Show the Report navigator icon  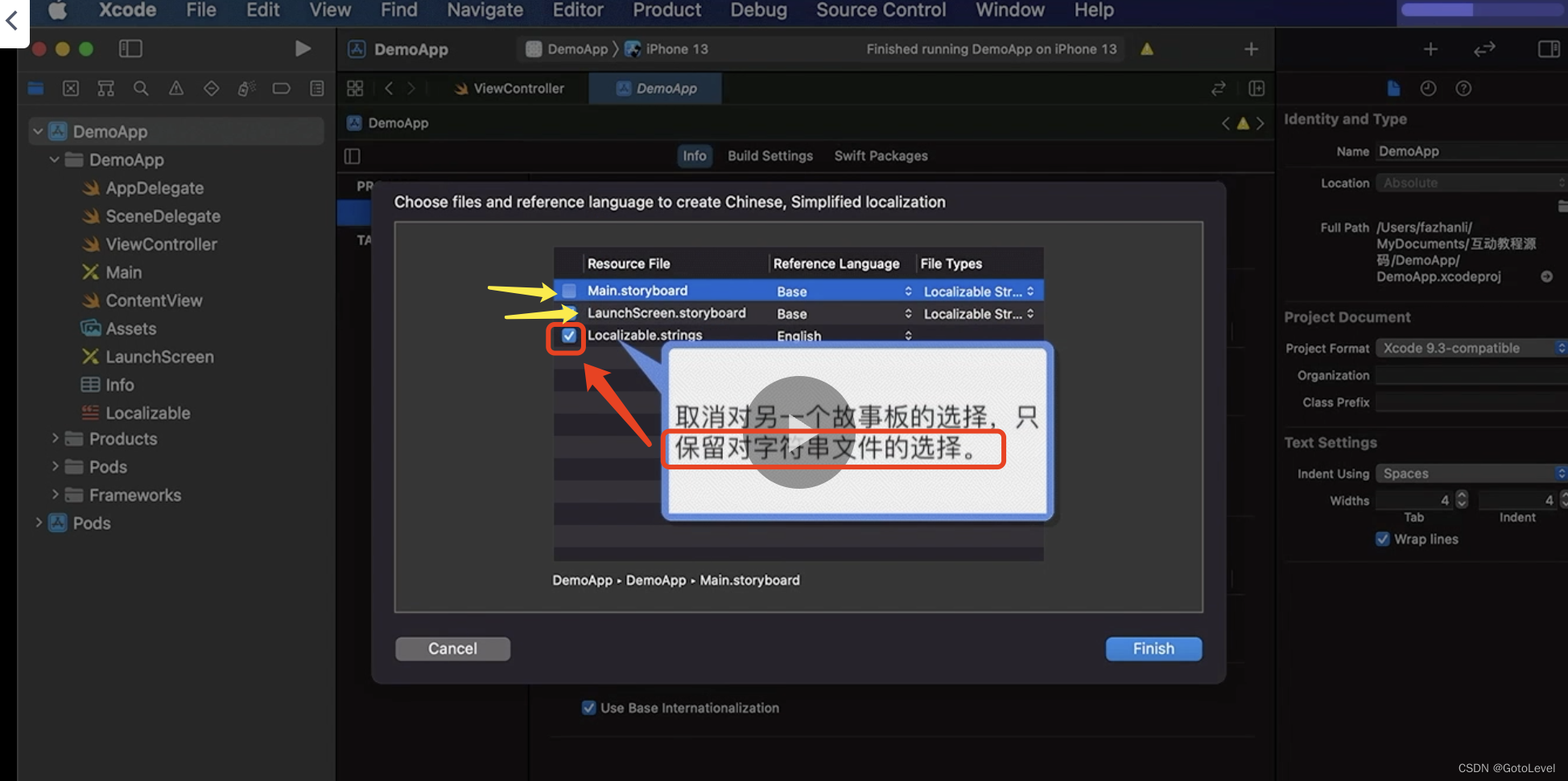(317, 89)
